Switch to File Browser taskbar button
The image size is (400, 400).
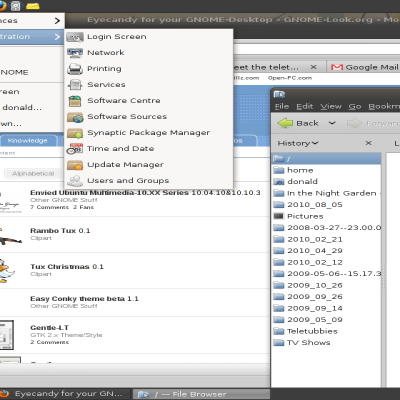(x=201, y=394)
